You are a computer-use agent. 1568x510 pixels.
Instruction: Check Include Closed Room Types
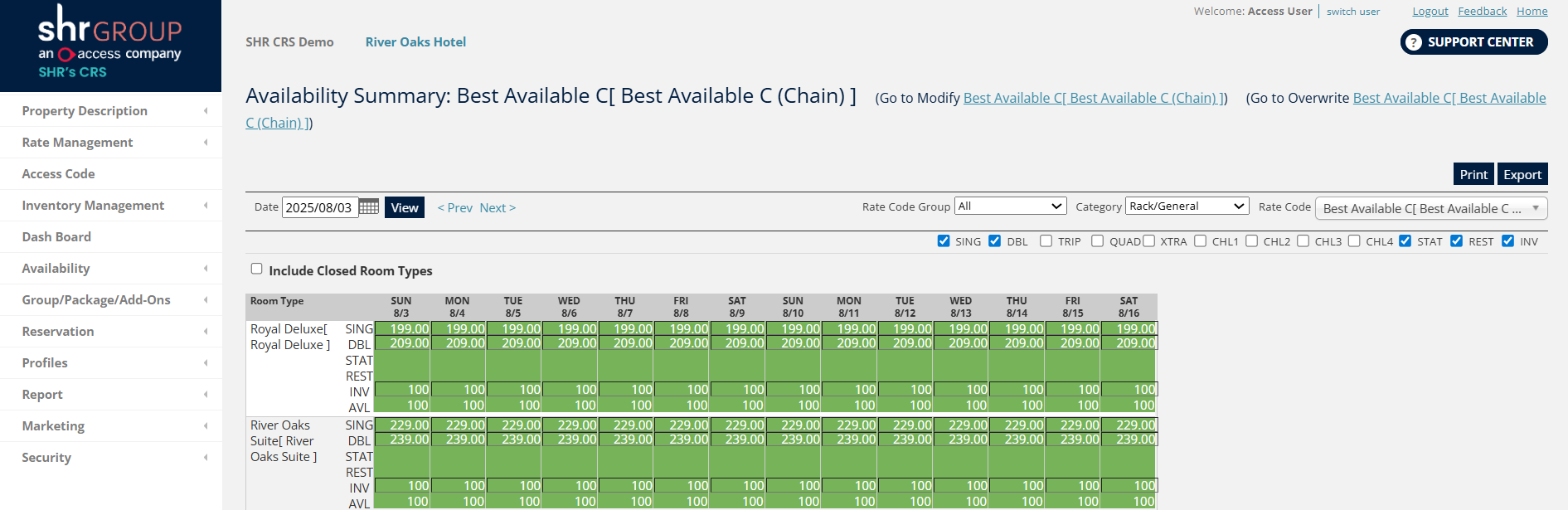point(257,269)
